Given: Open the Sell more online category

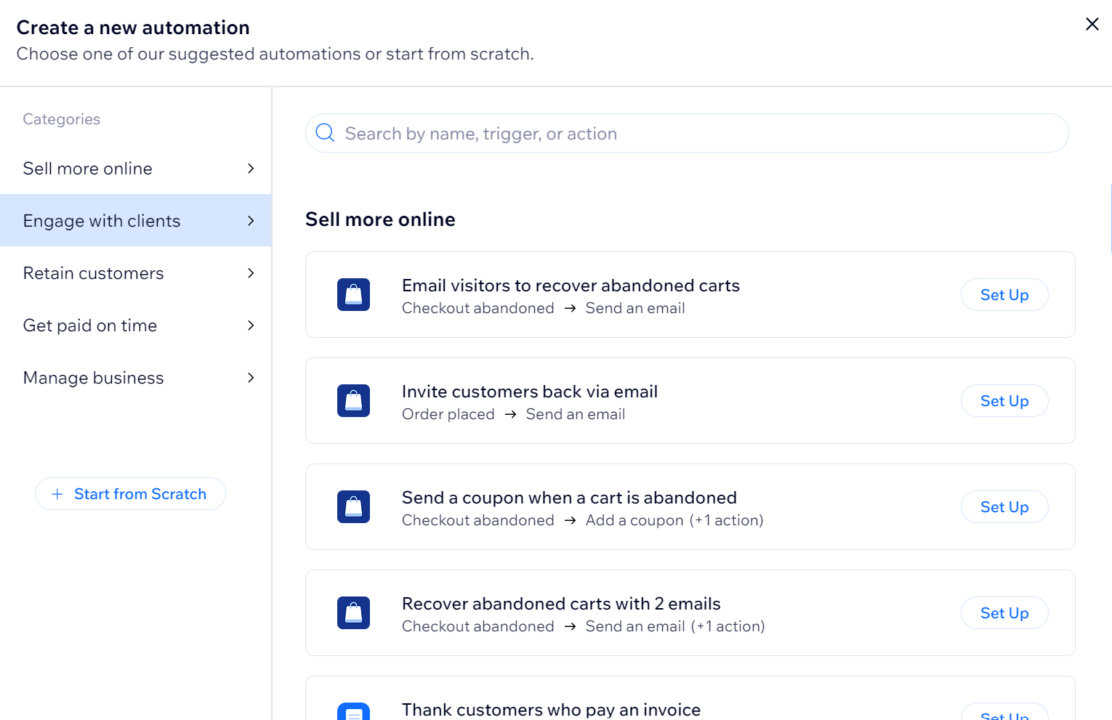Looking at the screenshot, I should click(88, 169).
